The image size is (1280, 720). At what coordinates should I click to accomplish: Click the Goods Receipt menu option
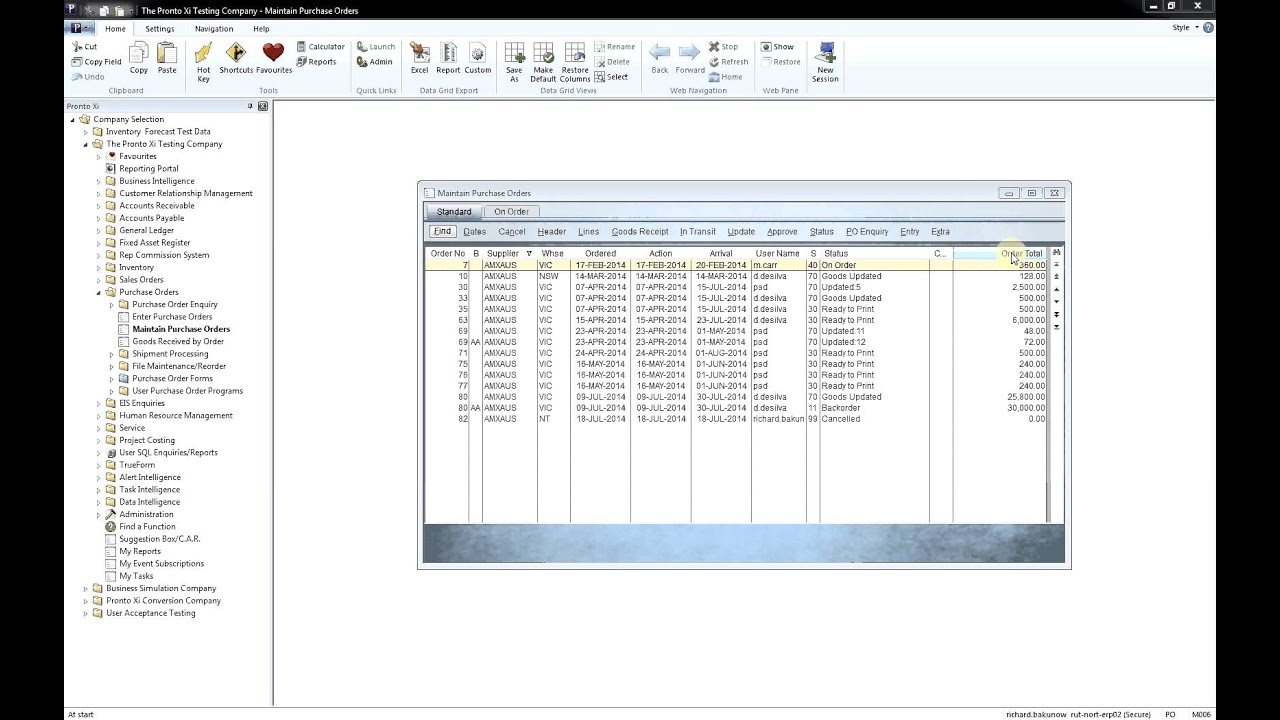tap(640, 232)
